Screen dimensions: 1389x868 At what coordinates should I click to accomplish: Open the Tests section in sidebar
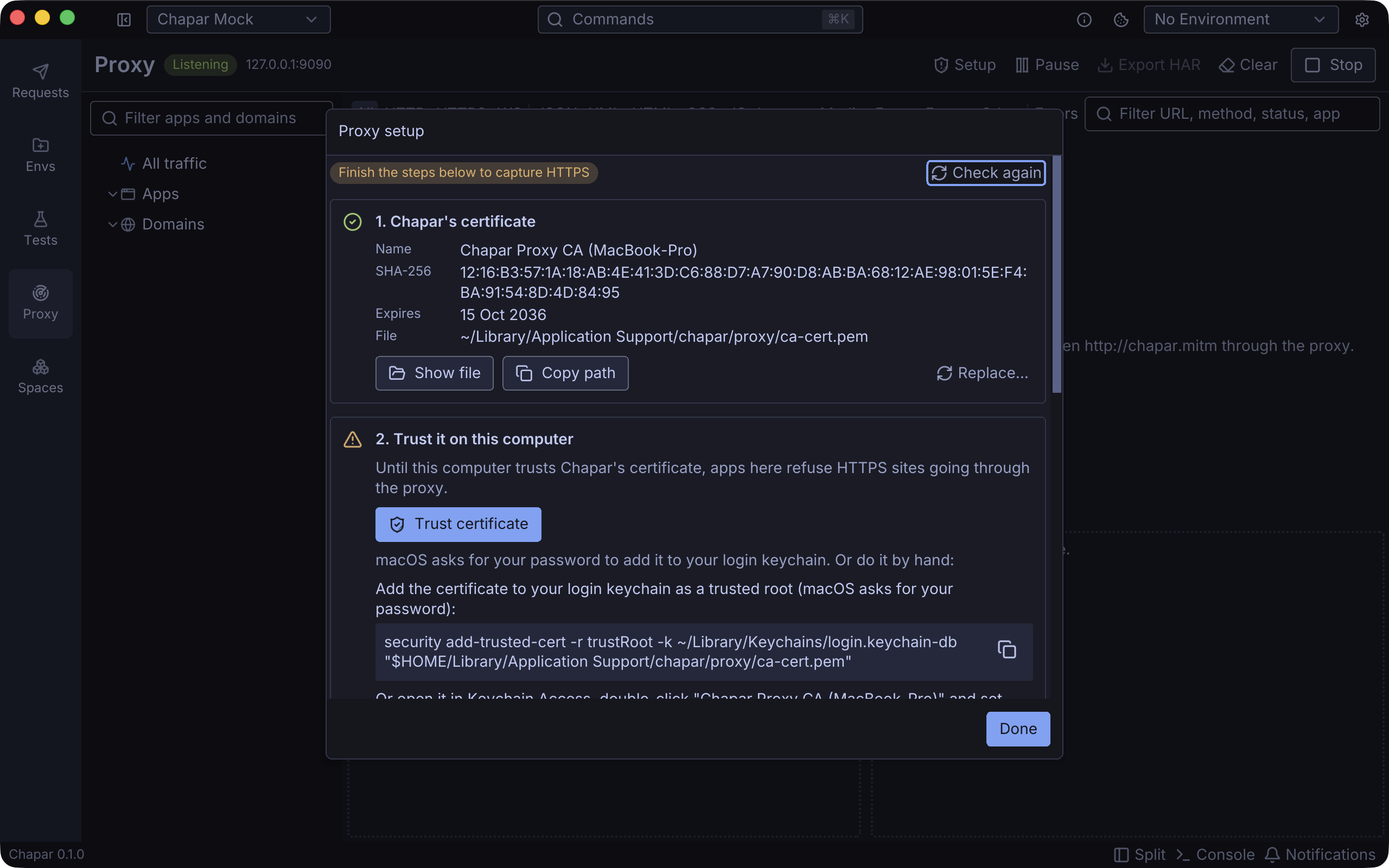[40, 228]
